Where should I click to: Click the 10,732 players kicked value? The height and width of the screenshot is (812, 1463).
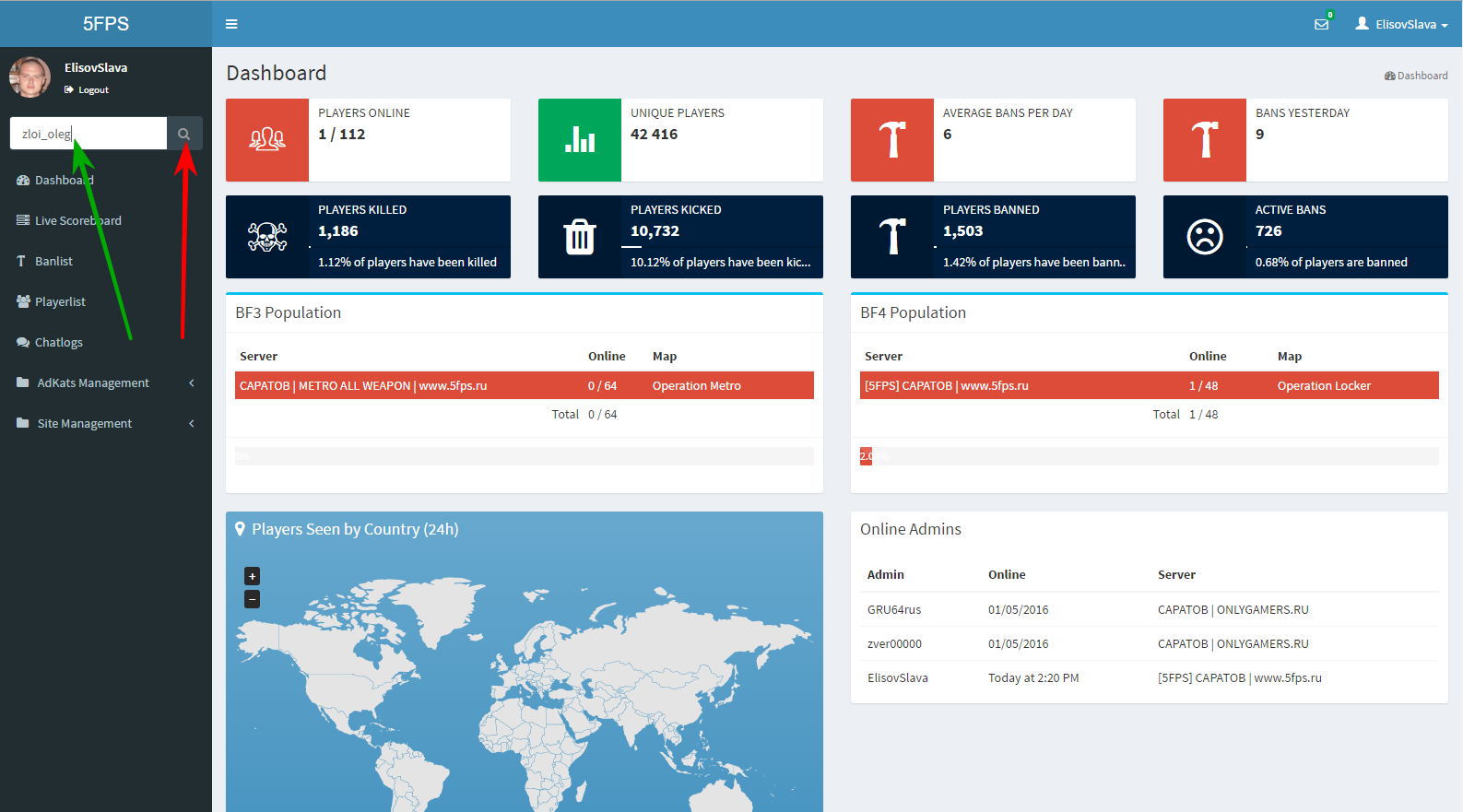point(655,231)
